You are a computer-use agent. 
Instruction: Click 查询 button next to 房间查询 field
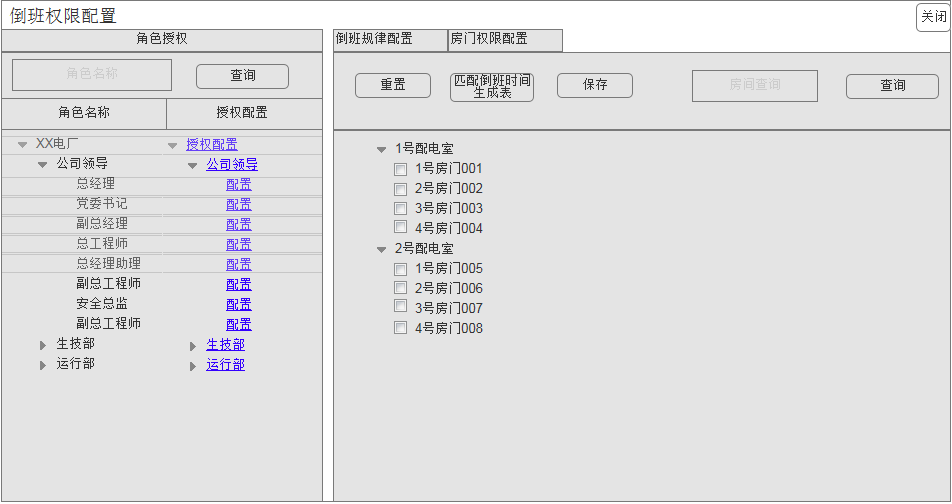pyautogui.click(x=892, y=87)
